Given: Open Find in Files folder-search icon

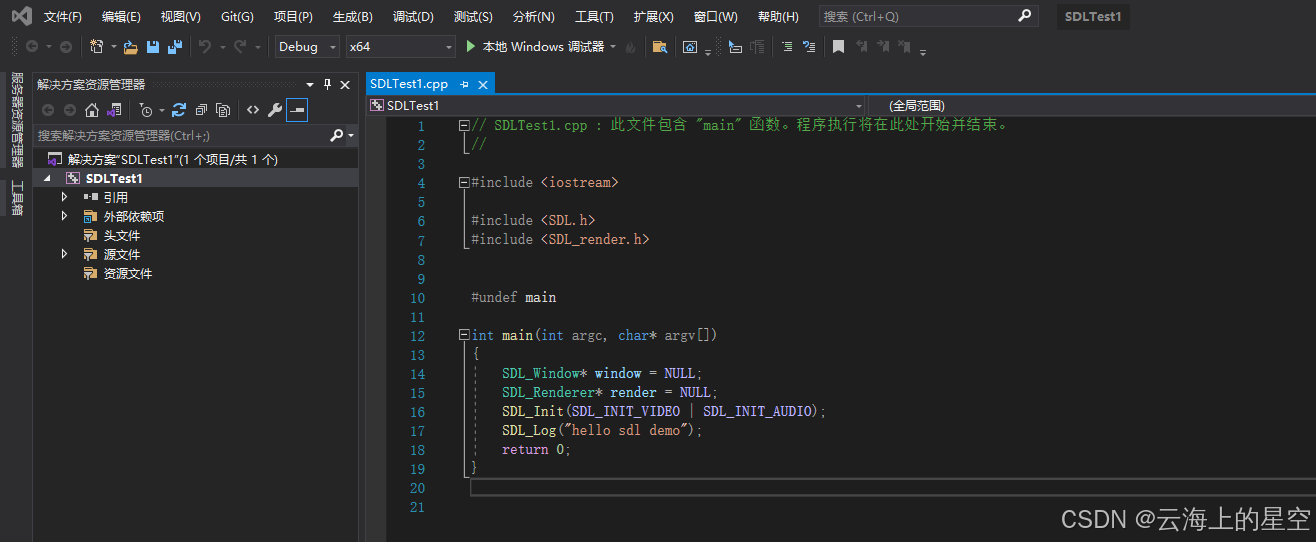Looking at the screenshot, I should pyautogui.click(x=660, y=46).
